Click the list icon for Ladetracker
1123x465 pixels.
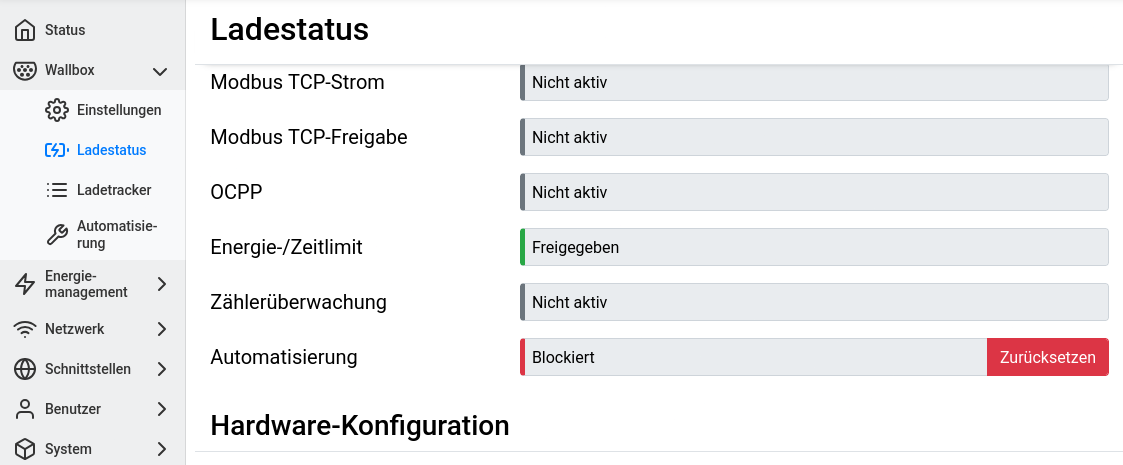57,190
